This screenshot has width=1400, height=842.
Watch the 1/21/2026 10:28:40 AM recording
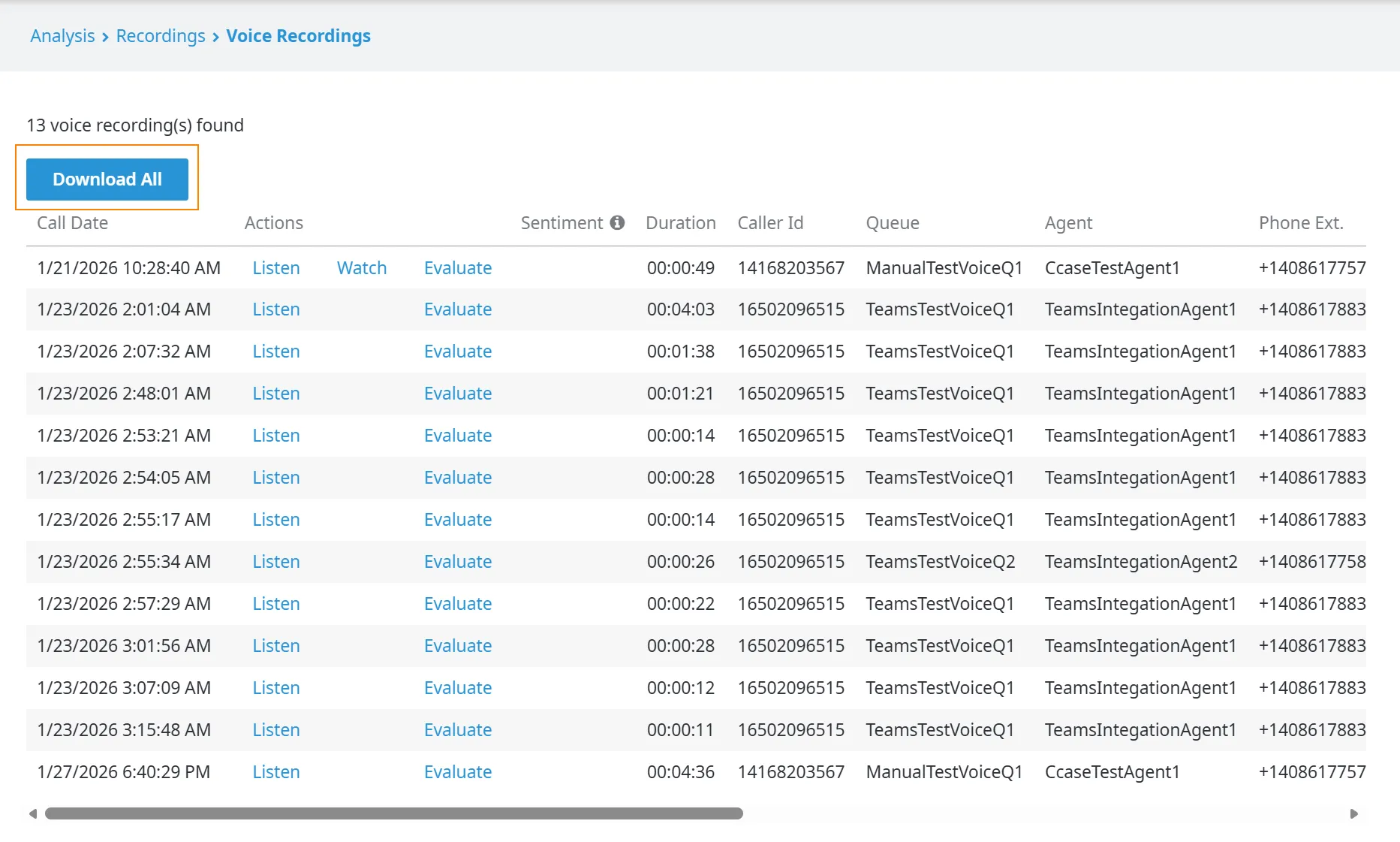point(362,268)
